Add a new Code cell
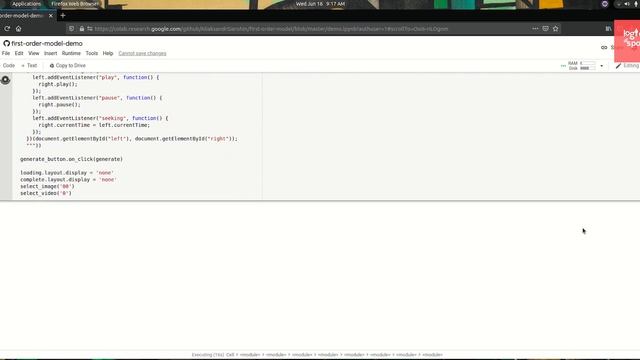The height and width of the screenshot is (360, 640). 8,66
